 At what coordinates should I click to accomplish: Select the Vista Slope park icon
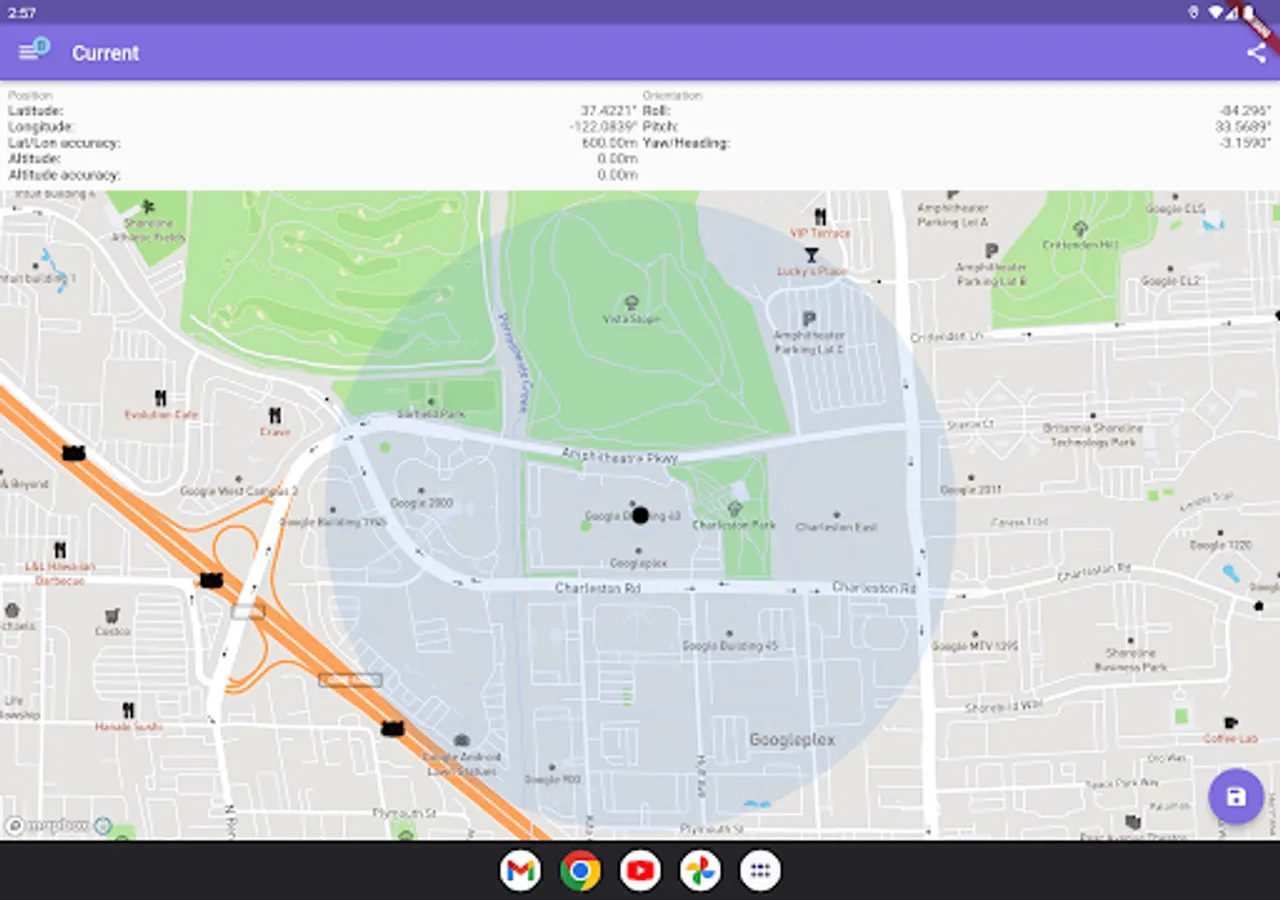631,302
